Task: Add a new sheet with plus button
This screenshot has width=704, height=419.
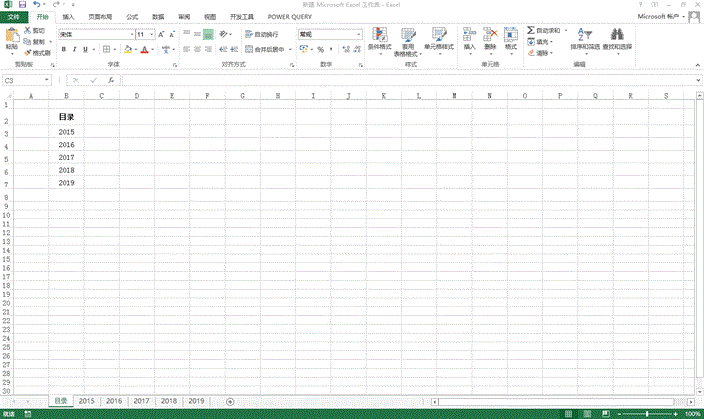Action: (x=230, y=400)
